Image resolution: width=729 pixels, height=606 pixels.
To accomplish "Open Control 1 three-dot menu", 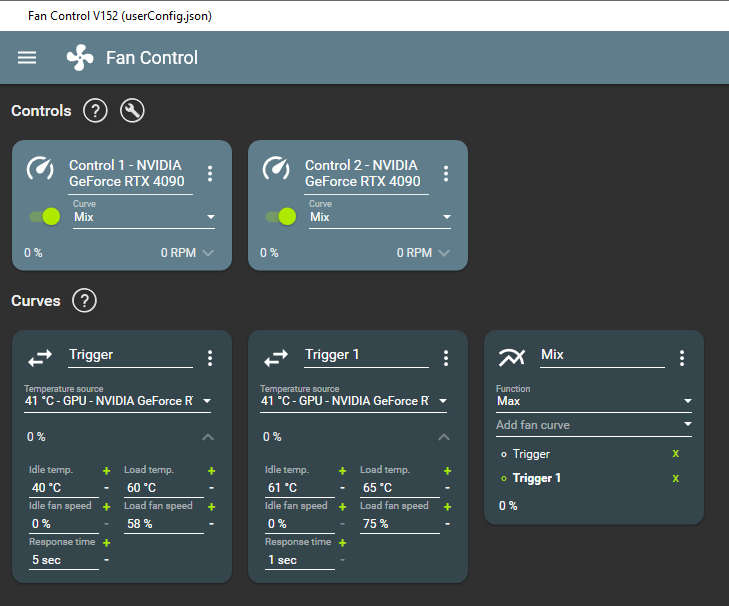I will (210, 173).
